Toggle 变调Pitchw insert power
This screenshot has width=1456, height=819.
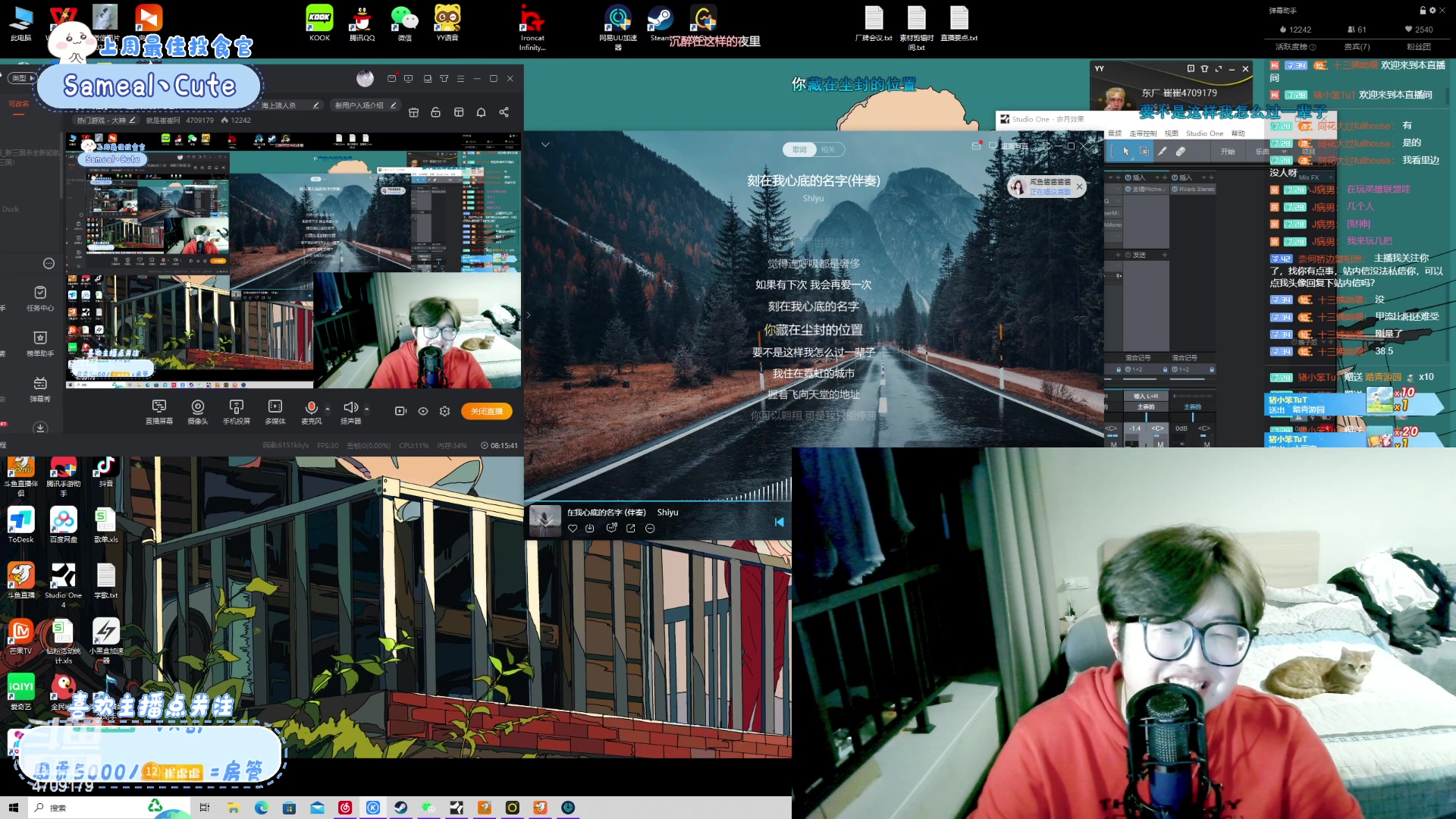coord(1128,190)
